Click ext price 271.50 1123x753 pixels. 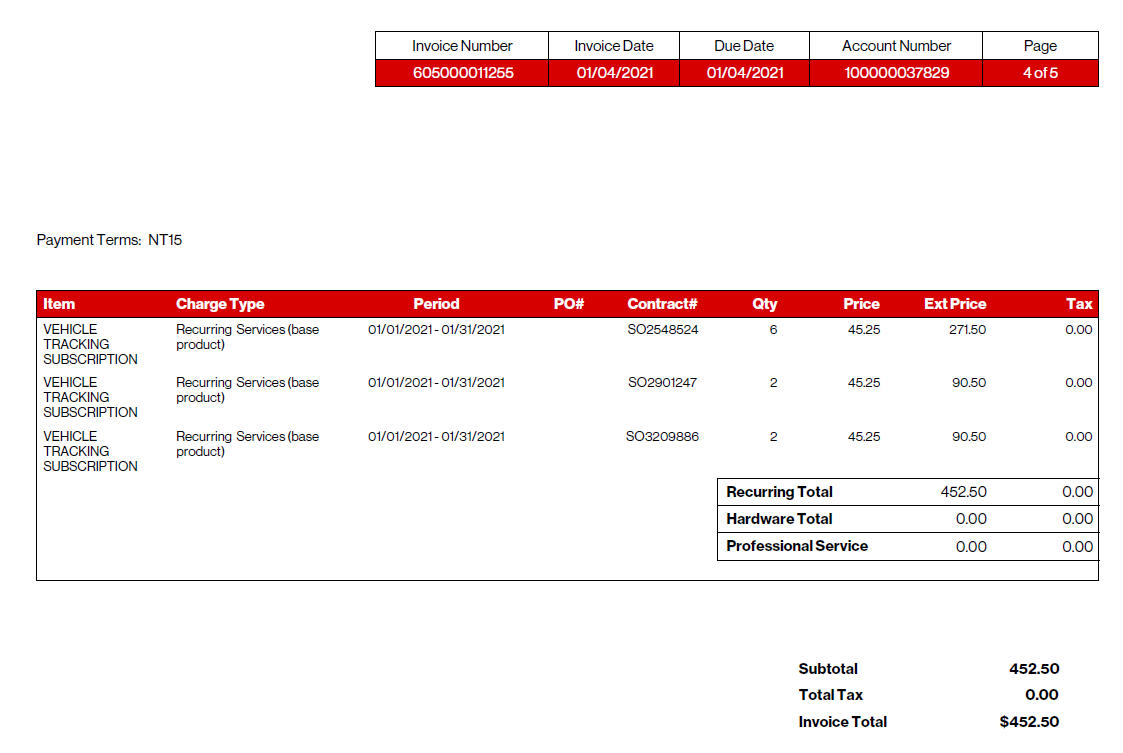968,330
